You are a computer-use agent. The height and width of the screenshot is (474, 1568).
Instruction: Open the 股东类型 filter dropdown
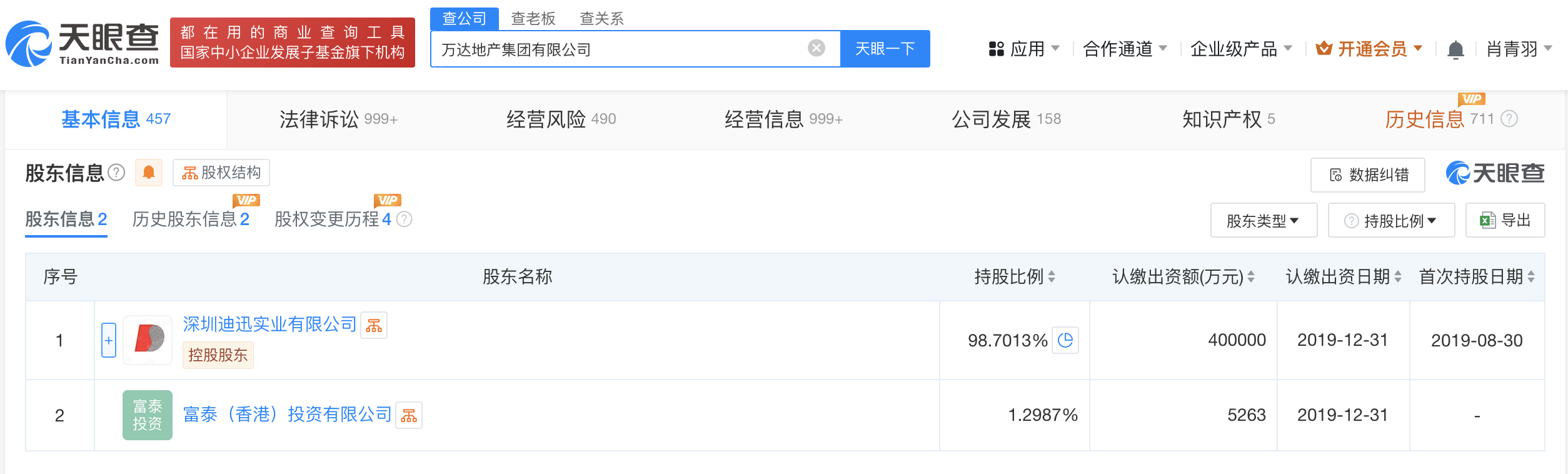tap(1264, 220)
